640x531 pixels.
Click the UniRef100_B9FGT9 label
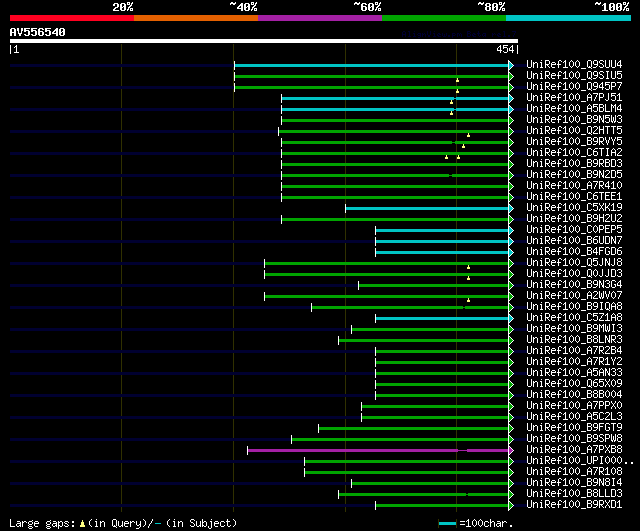click(x=574, y=428)
